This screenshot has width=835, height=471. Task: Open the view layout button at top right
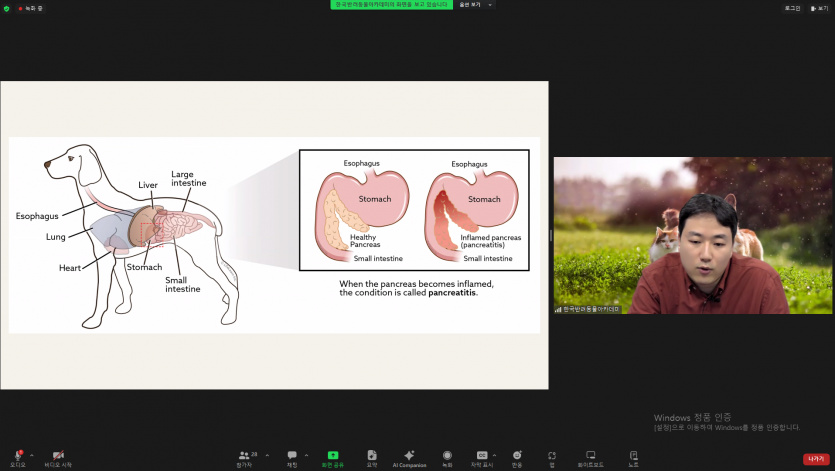tap(819, 9)
